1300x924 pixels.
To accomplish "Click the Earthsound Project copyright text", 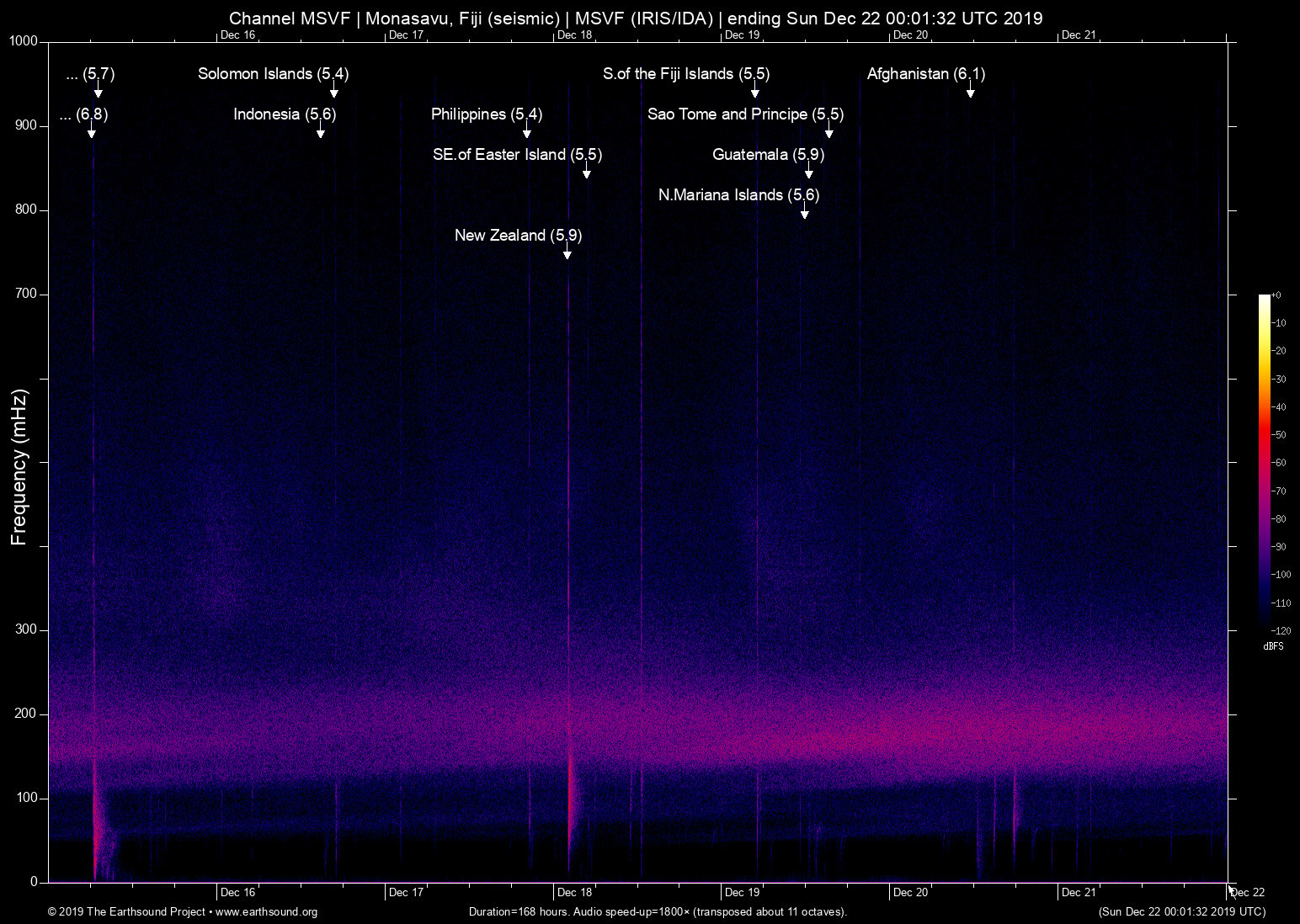I will point(183,911).
